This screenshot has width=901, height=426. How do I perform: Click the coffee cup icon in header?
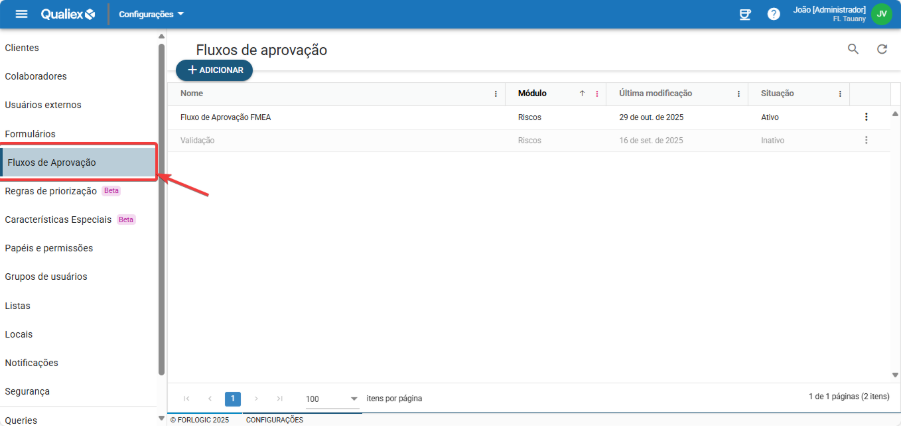[x=745, y=14]
